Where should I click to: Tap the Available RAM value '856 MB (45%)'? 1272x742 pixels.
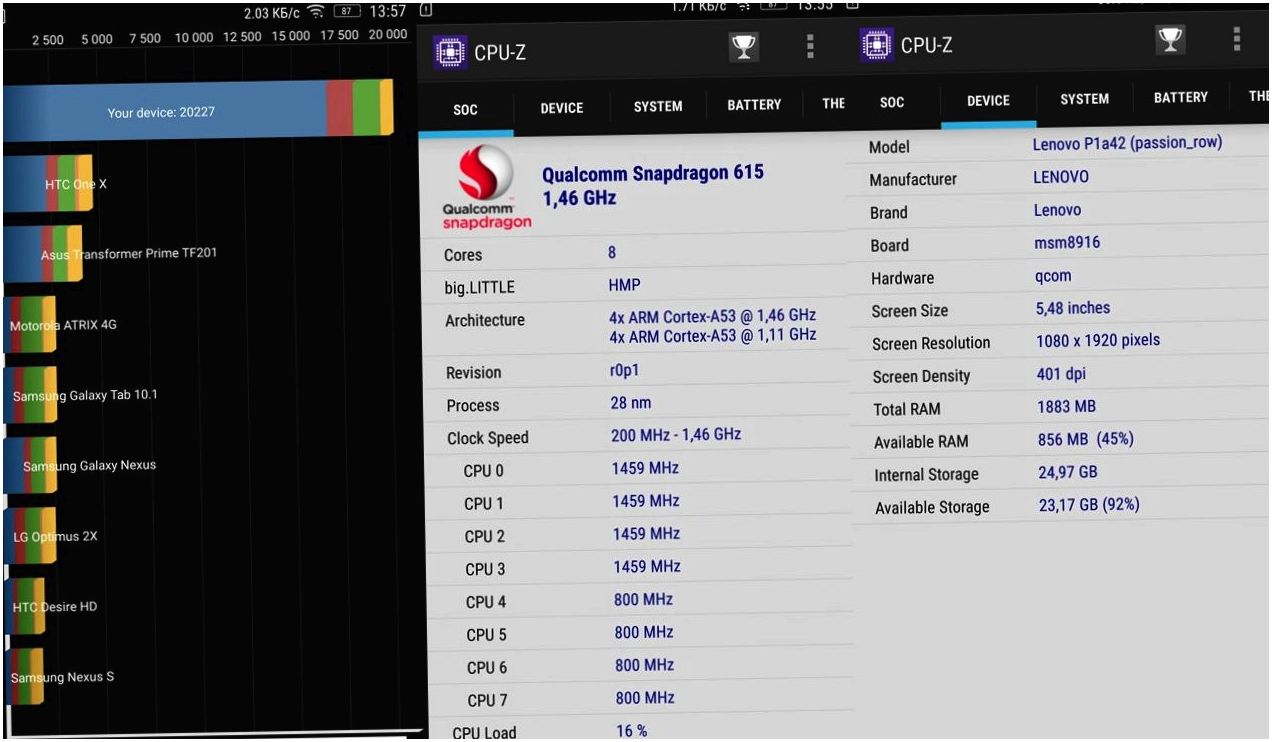[1086, 439]
